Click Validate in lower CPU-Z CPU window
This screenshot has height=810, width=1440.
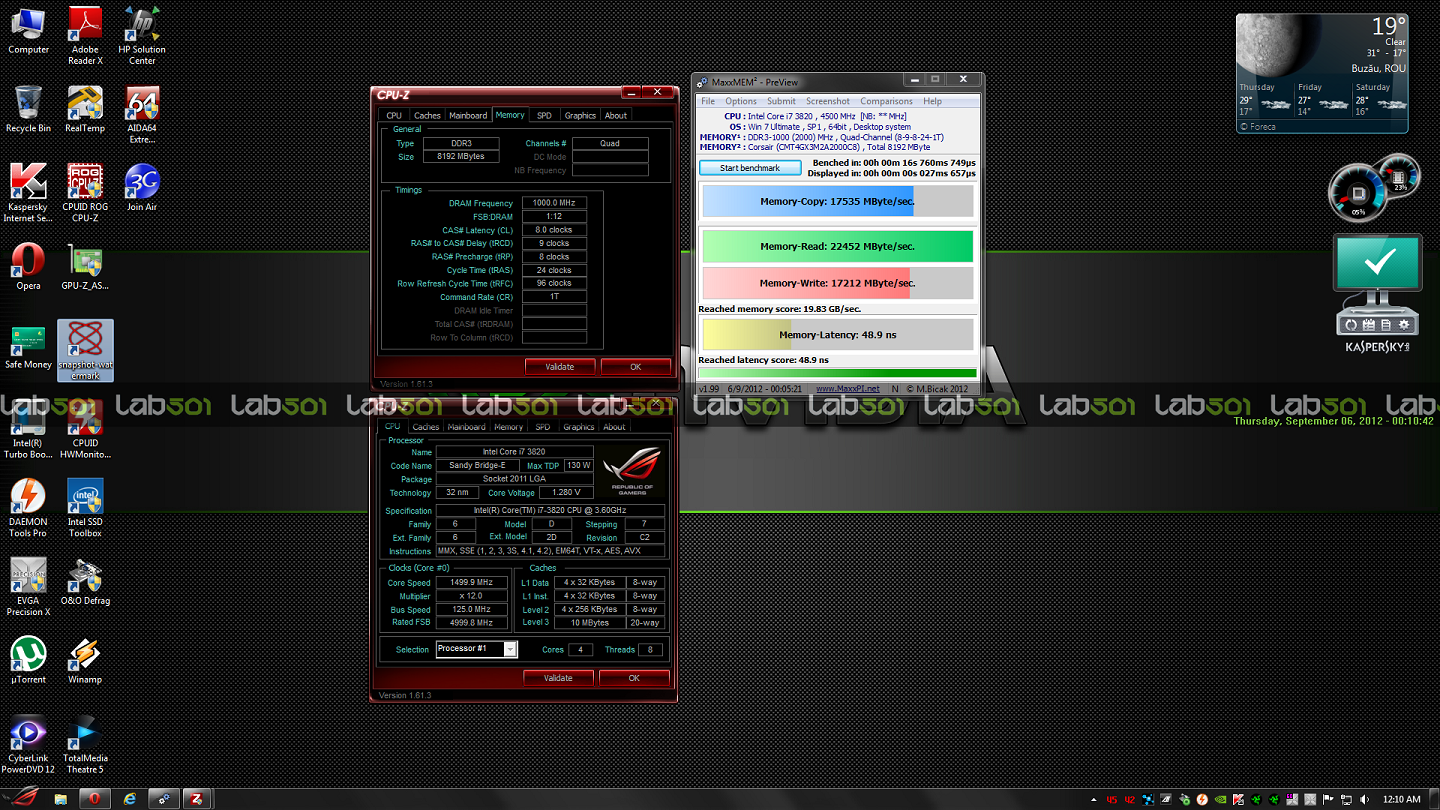click(558, 678)
